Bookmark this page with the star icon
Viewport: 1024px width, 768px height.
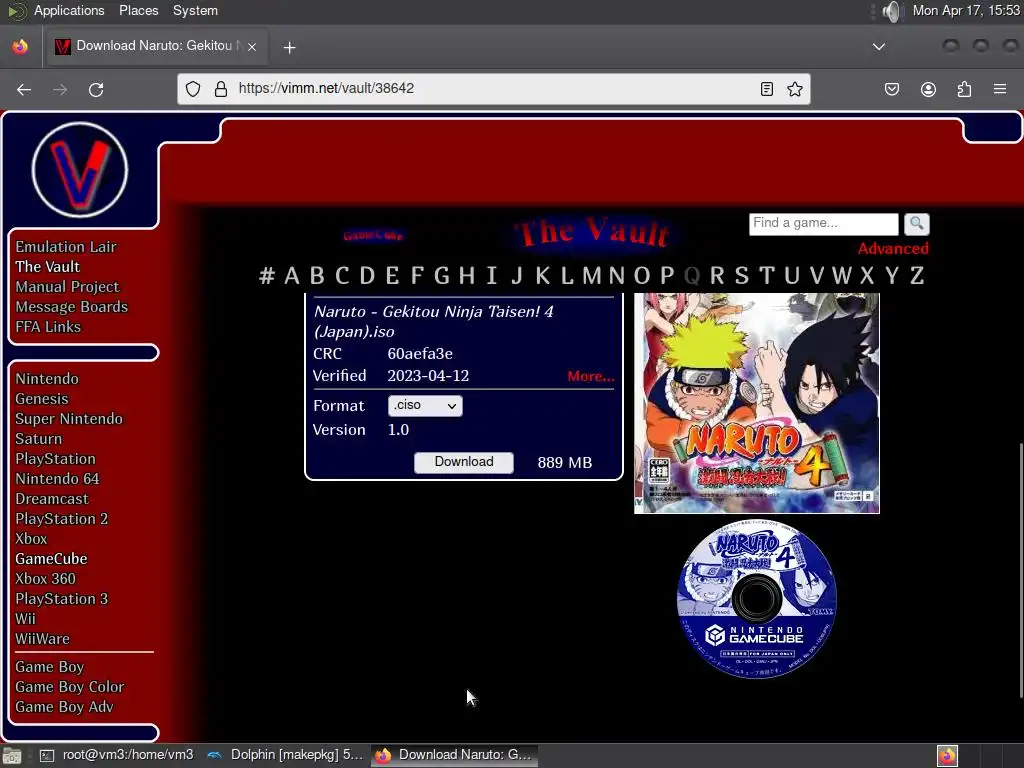tap(795, 89)
